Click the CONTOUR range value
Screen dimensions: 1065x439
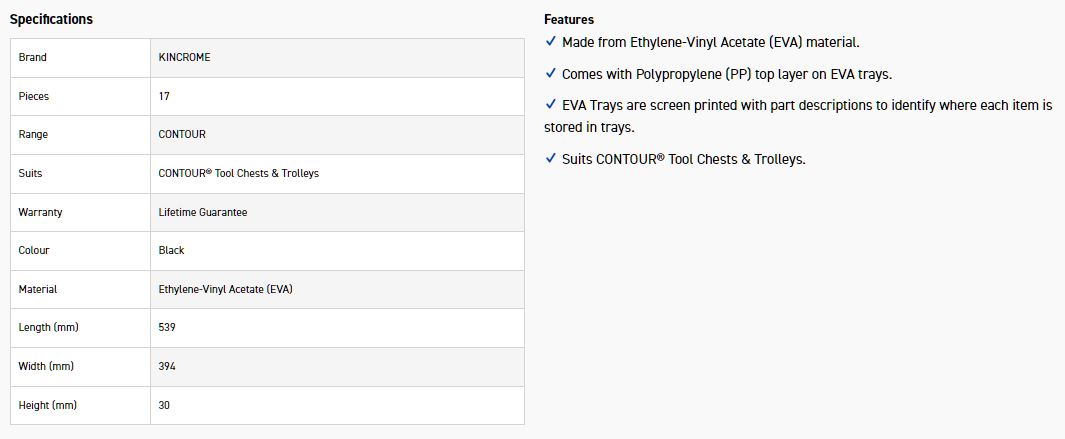click(x=182, y=135)
